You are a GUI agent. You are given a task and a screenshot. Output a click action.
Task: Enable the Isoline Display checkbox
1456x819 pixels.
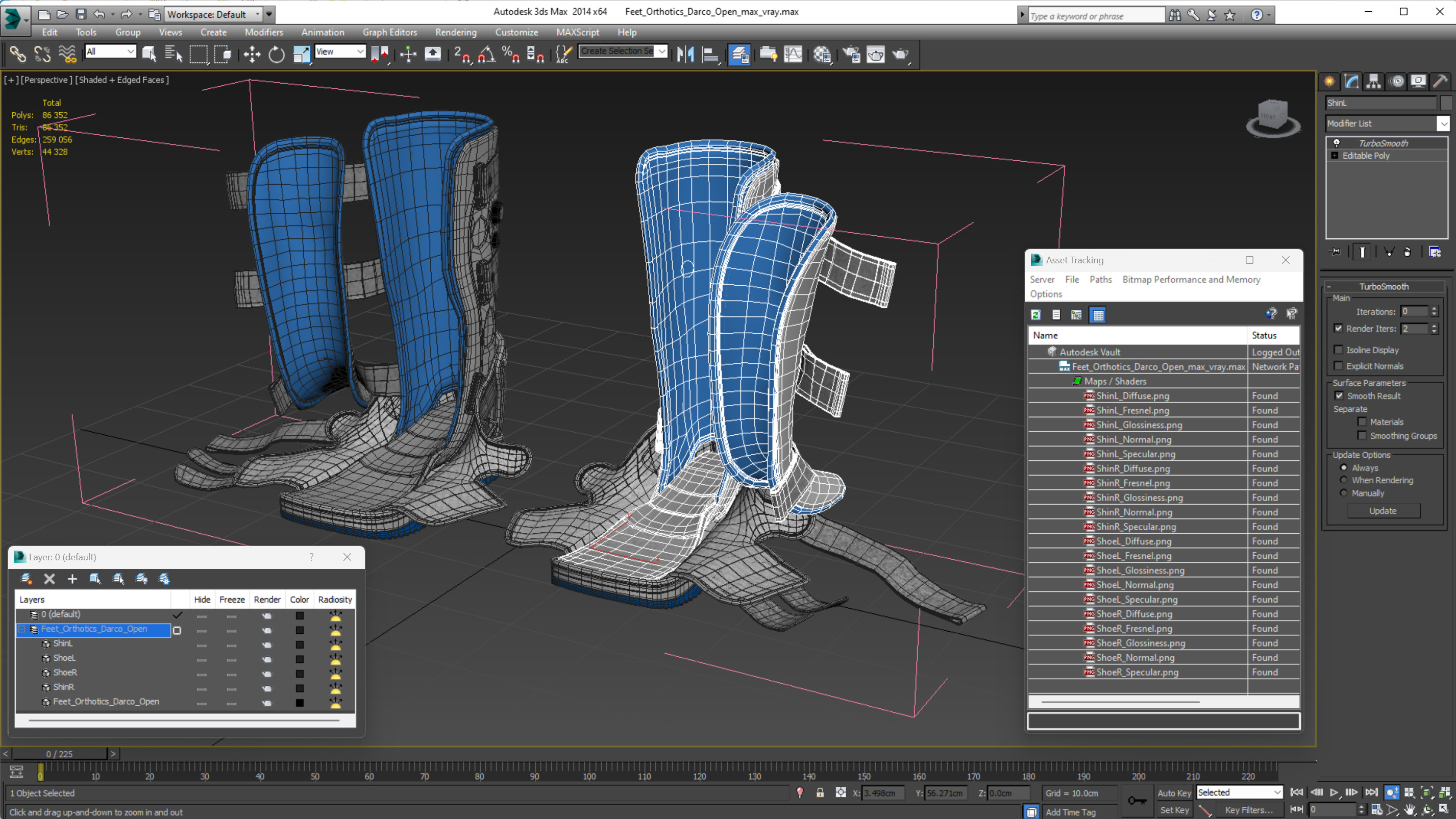pyautogui.click(x=1339, y=350)
